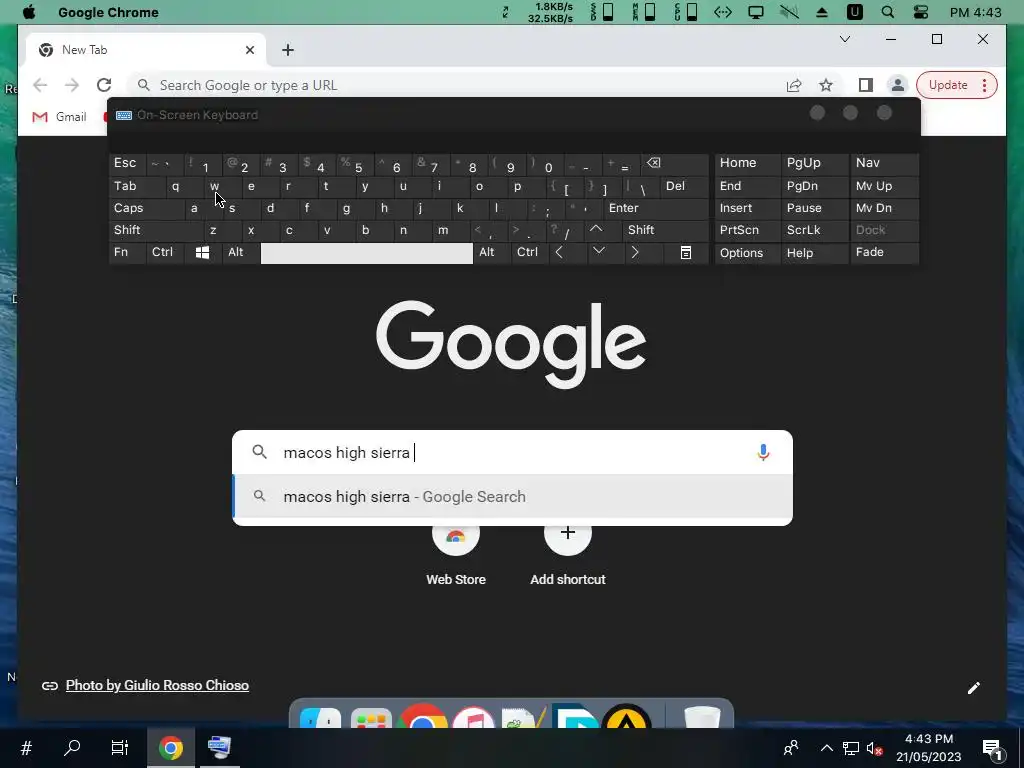The height and width of the screenshot is (768, 1024).
Task: Select the New Tab tab
Action: (x=145, y=50)
